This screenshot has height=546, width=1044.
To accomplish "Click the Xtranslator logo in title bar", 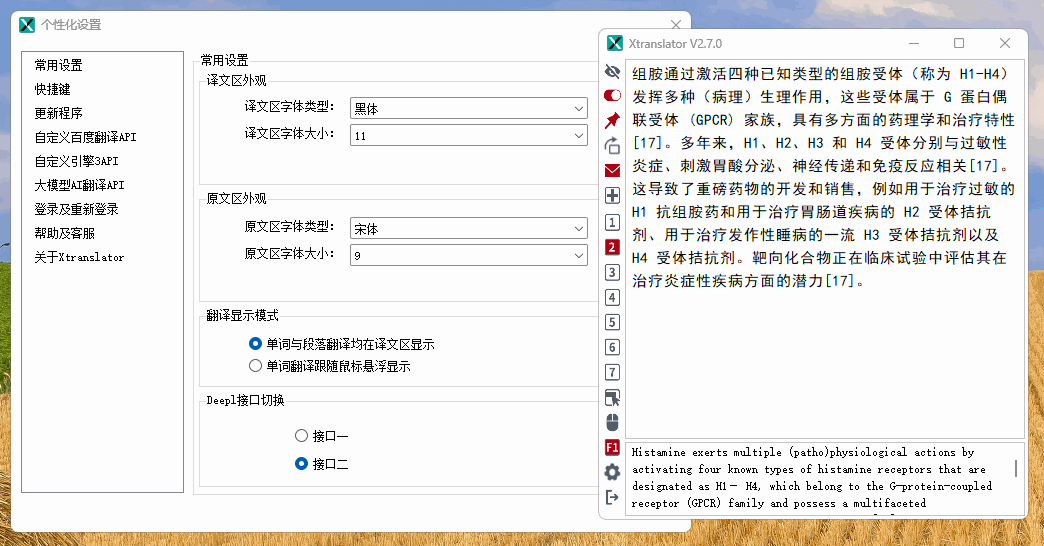I will click(x=615, y=43).
